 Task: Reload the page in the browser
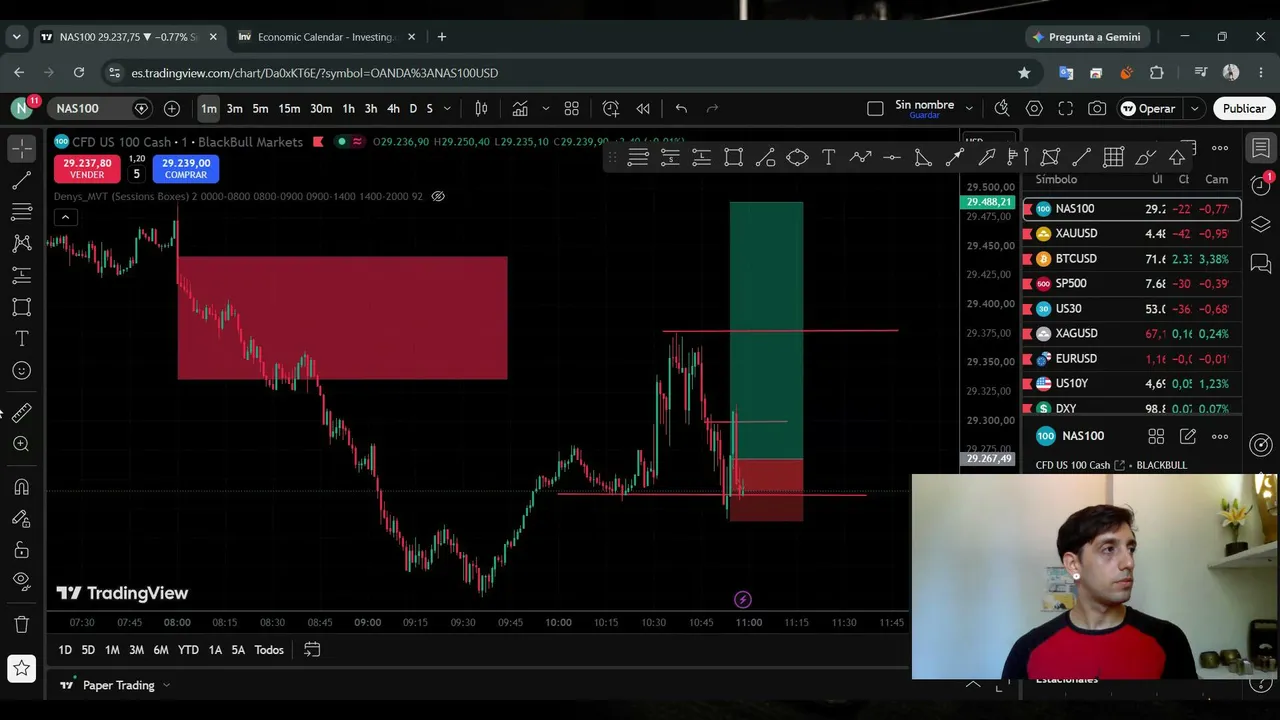tap(79, 73)
